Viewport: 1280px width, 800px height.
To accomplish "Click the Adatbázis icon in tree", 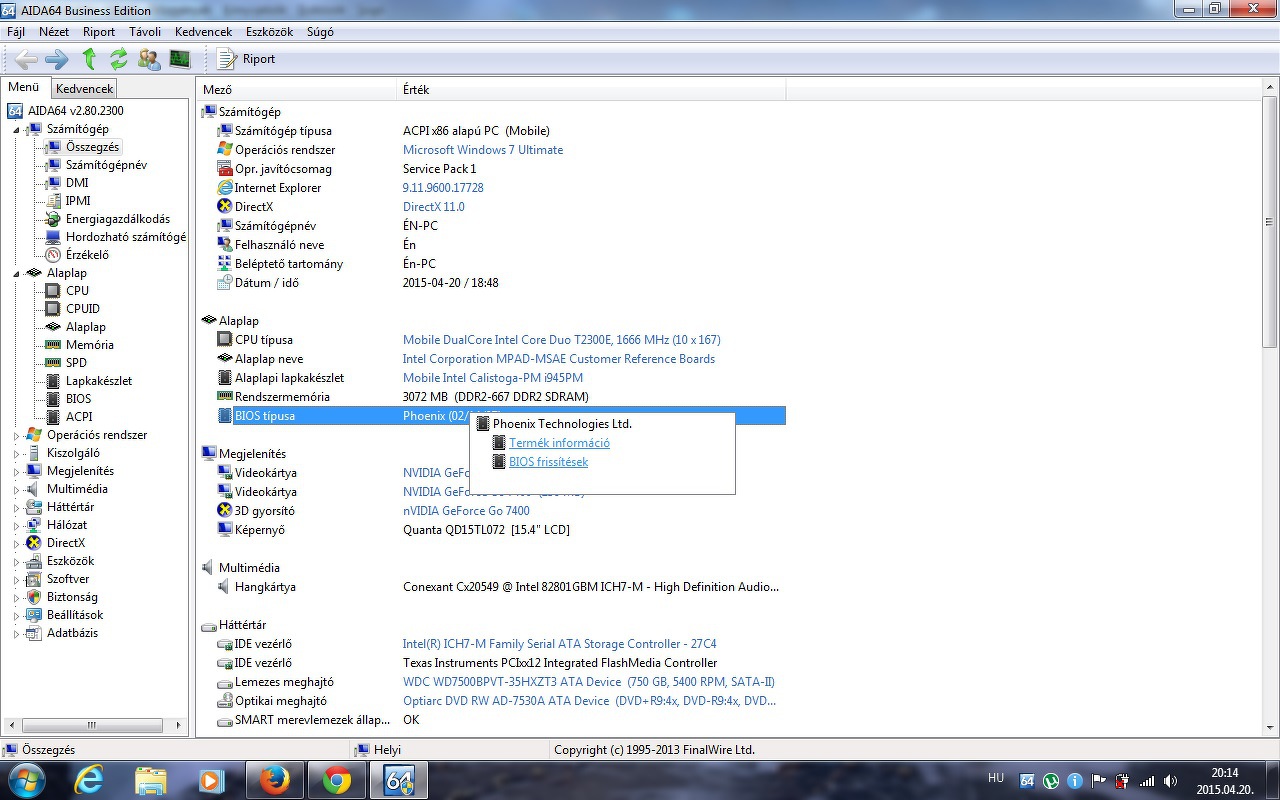I will (x=34, y=633).
